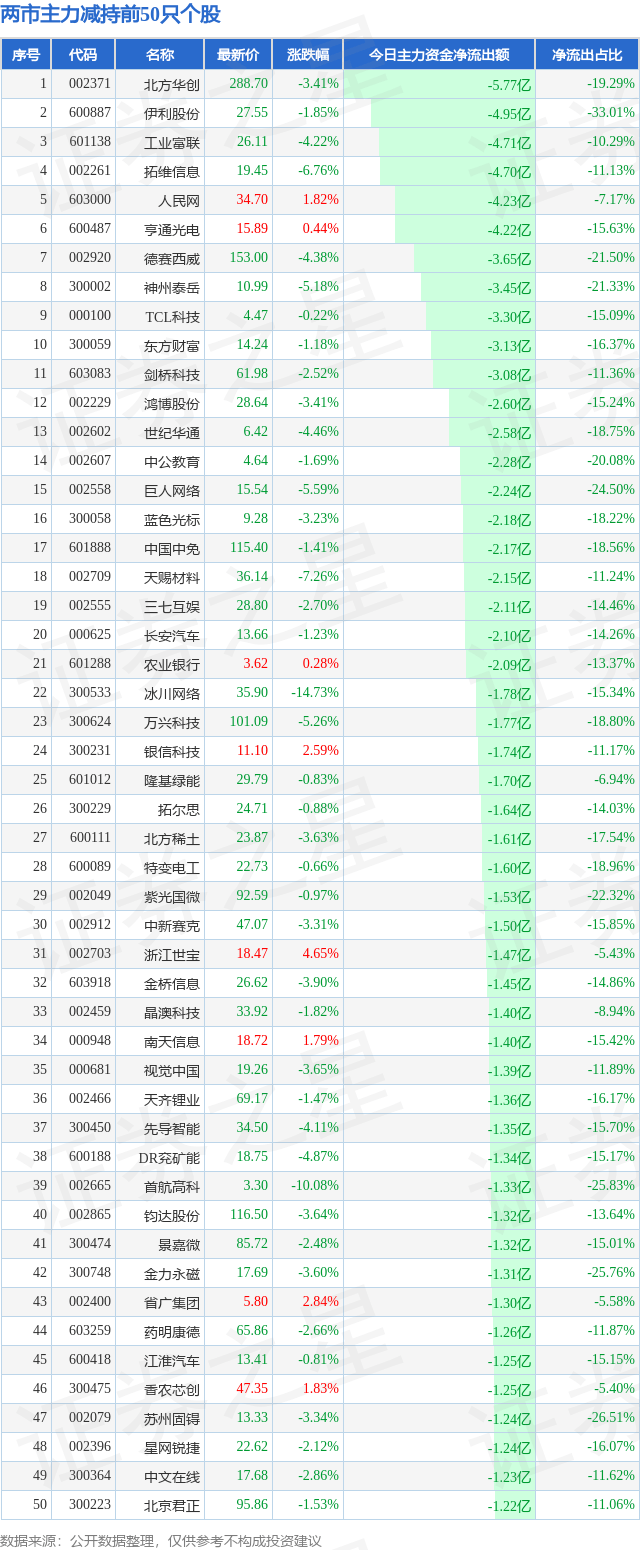Image resolution: width=640 pixels, height=1550 pixels.
Task: Click stock name 伊利股份
Action: 172,113
